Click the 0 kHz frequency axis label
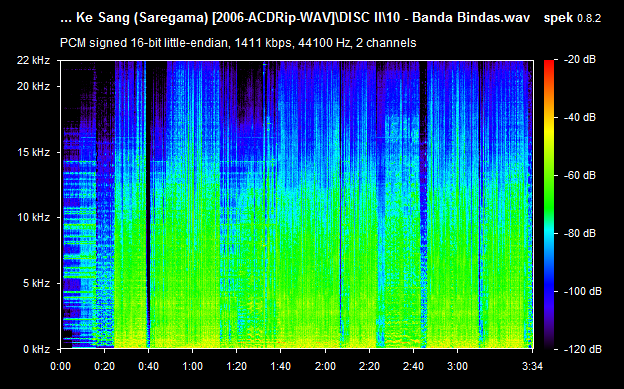Screen dimensions: 624x389 36,349
